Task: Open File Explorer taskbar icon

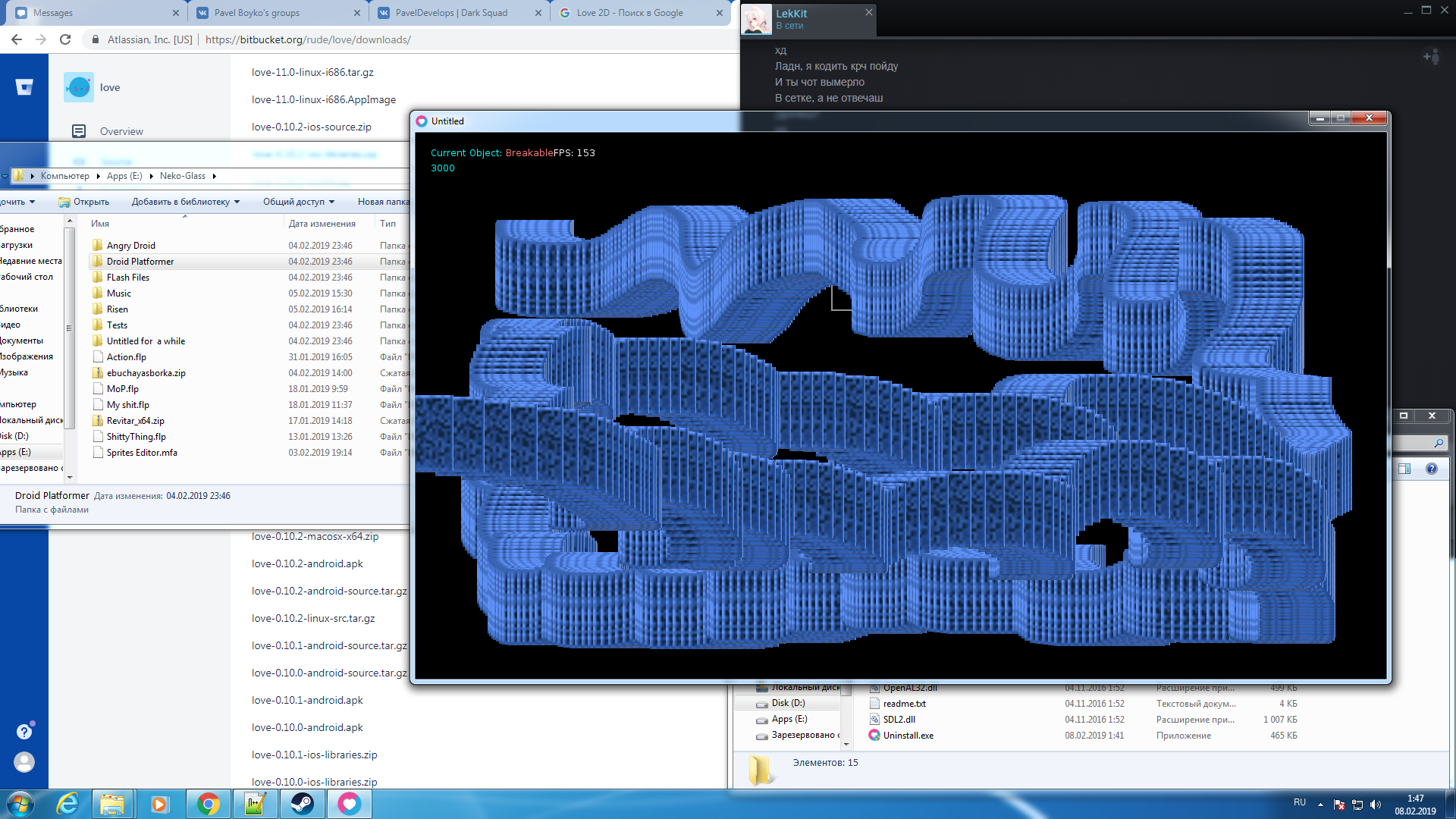Action: pyautogui.click(x=112, y=804)
